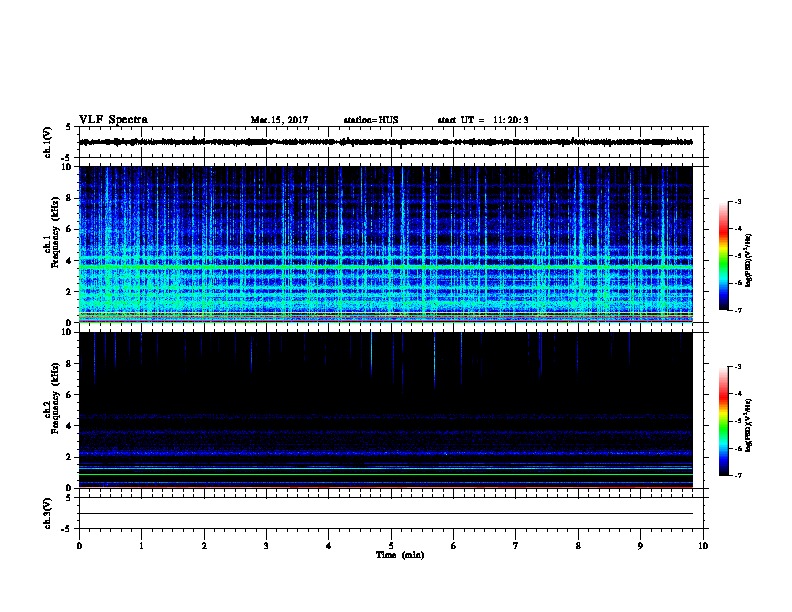792x612 pixels.
Task: Click time axis tick label "7"
Action: pyautogui.click(x=516, y=546)
